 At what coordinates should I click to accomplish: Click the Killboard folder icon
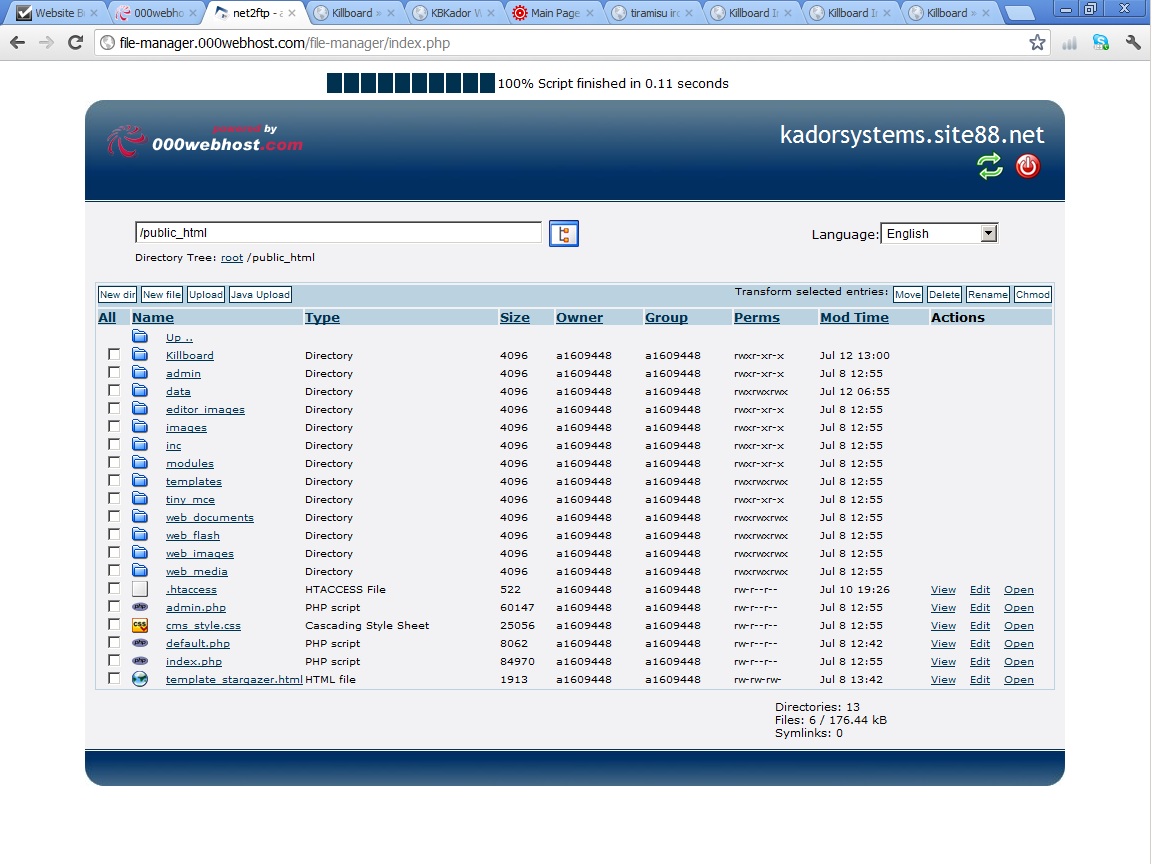pyautogui.click(x=140, y=355)
